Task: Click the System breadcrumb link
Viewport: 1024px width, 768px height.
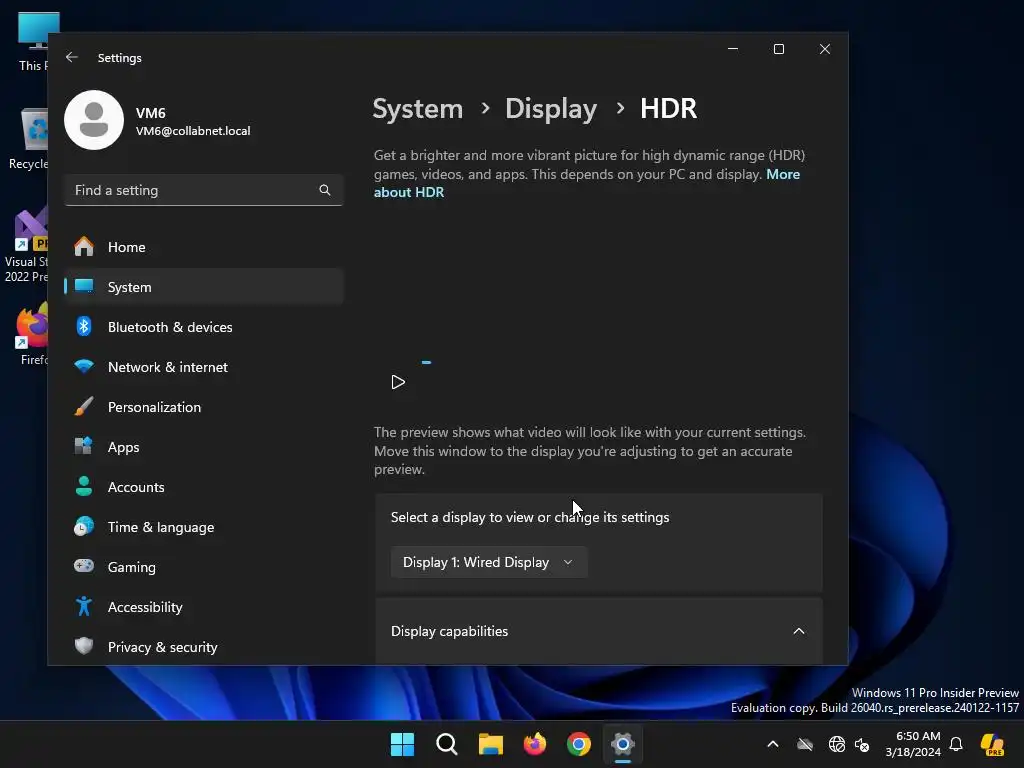Action: (417, 108)
